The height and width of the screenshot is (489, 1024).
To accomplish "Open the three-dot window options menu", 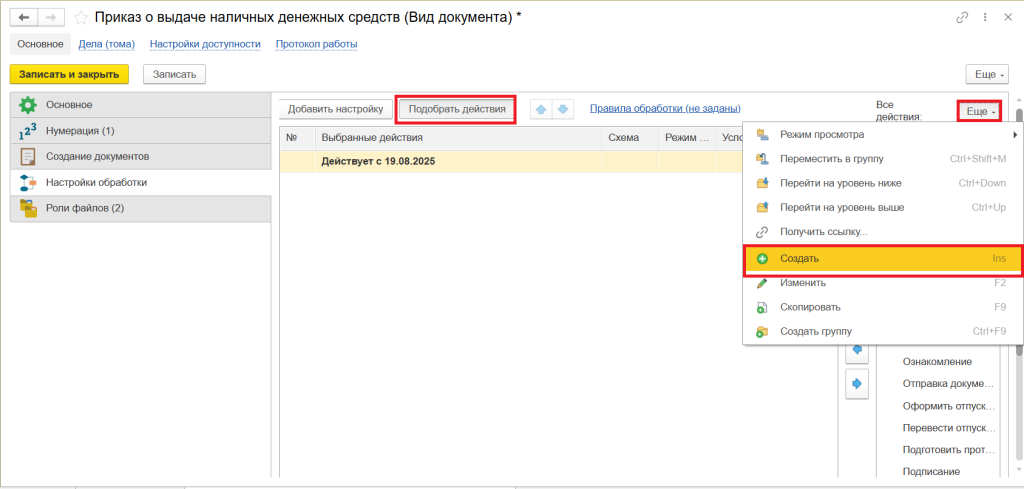I will [x=984, y=18].
